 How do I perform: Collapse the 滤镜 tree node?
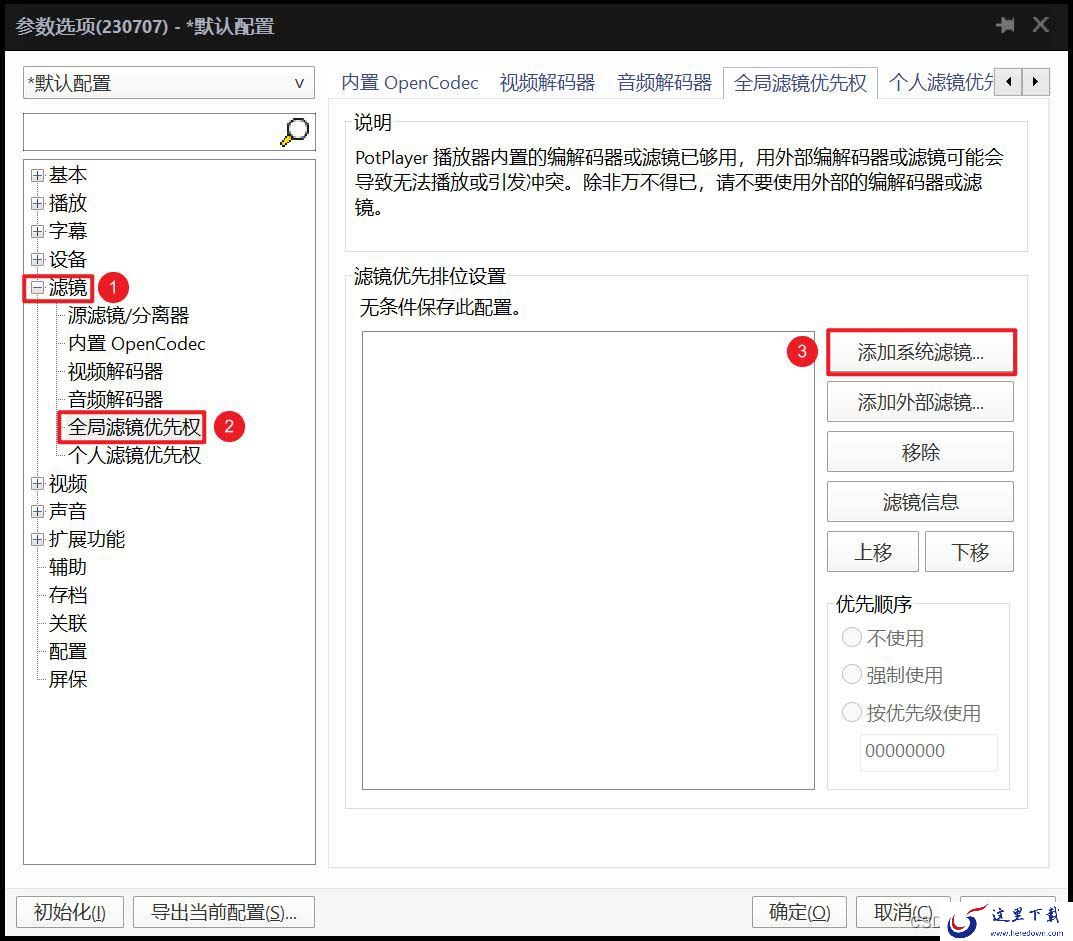tap(38, 287)
